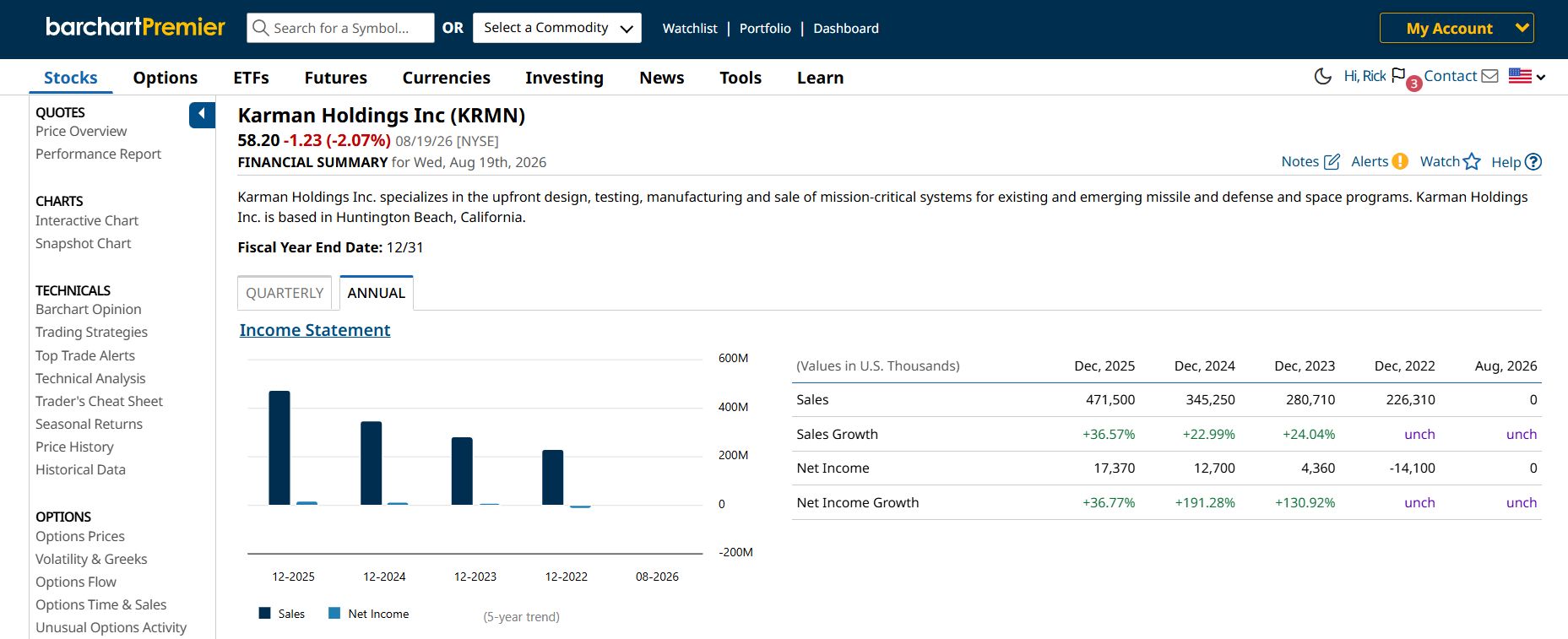Open Help question mark icon
The width and height of the screenshot is (1568, 639).
(x=1533, y=162)
